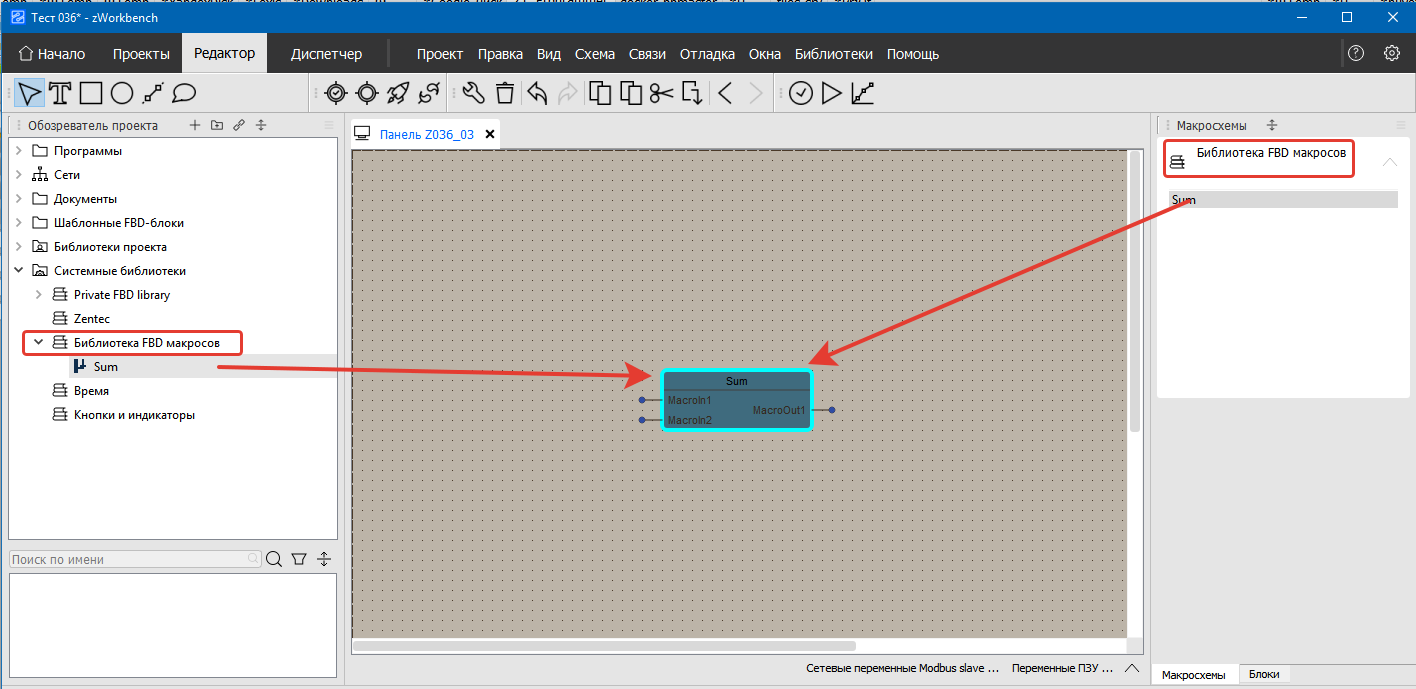Image resolution: width=1416 pixels, height=689 pixels.
Task: Select the Ellipse drawing tool
Action: click(122, 94)
